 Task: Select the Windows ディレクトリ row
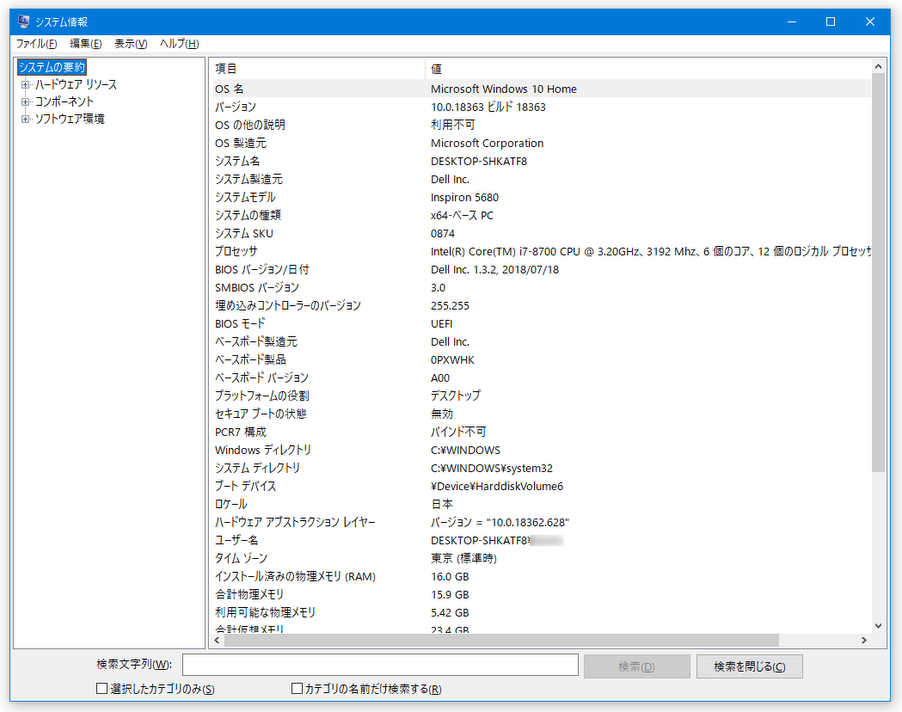click(541, 450)
